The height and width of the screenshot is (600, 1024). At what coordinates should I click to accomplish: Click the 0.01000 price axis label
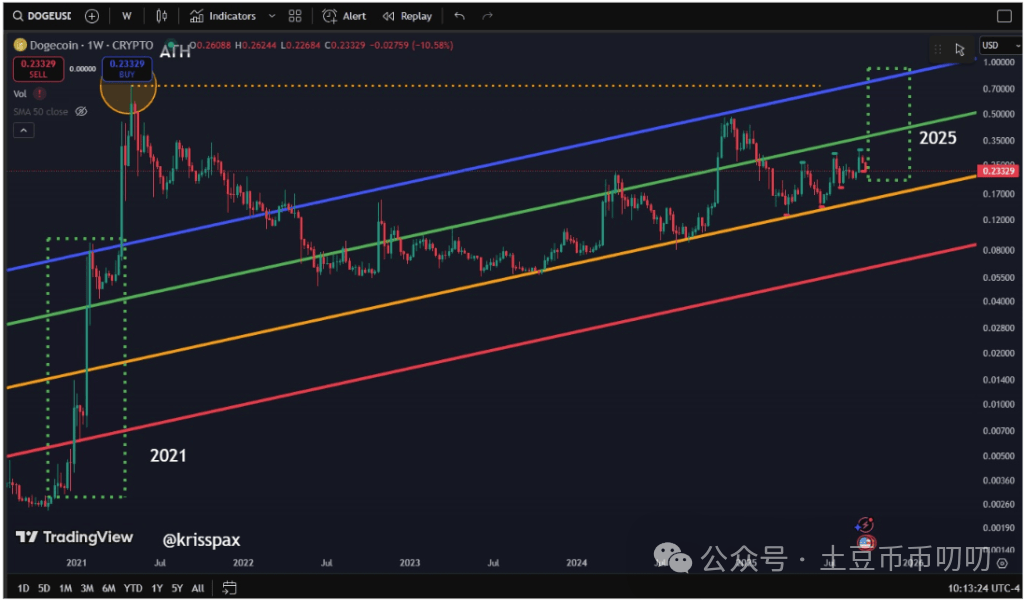(x=997, y=404)
